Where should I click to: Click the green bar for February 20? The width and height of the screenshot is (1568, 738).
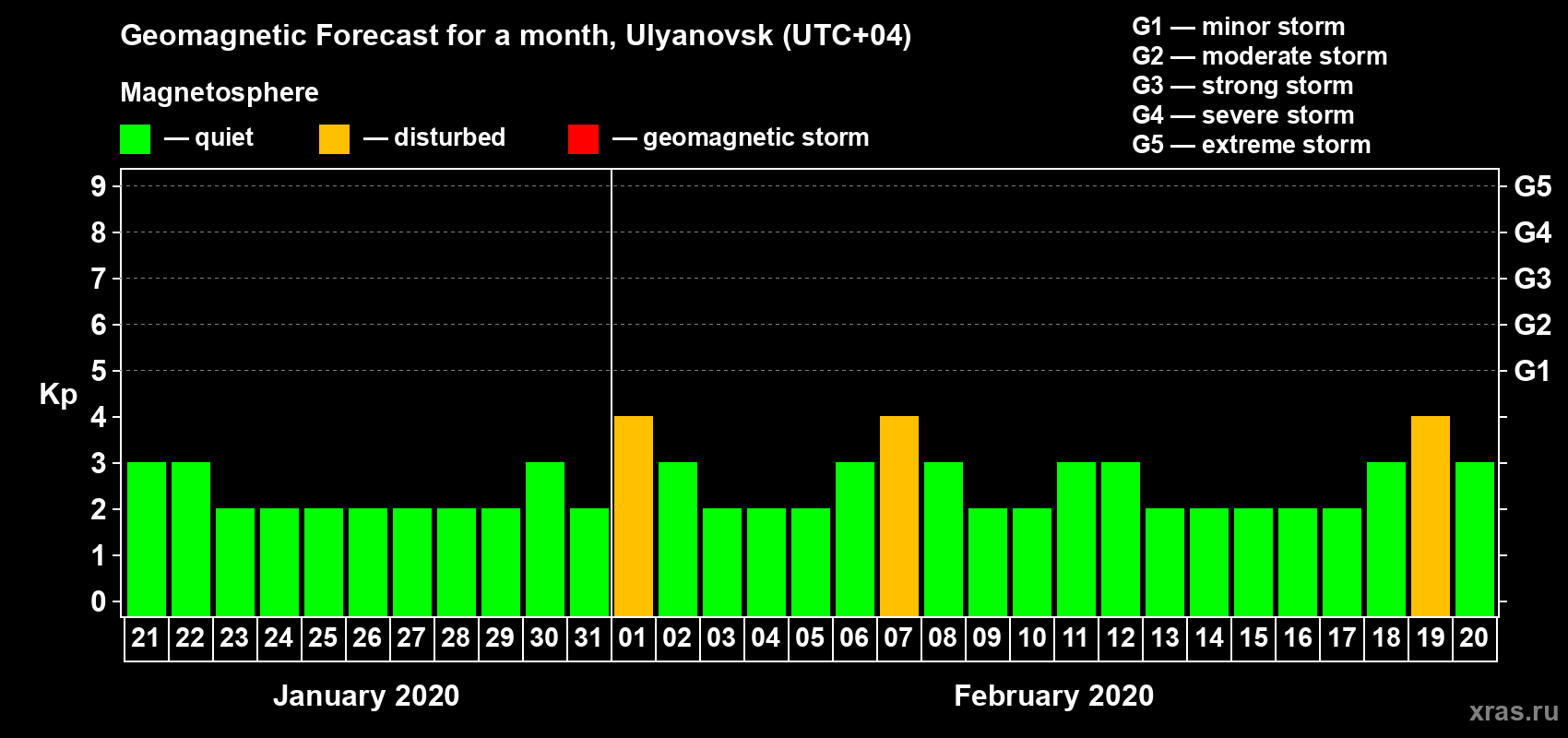[1475, 539]
